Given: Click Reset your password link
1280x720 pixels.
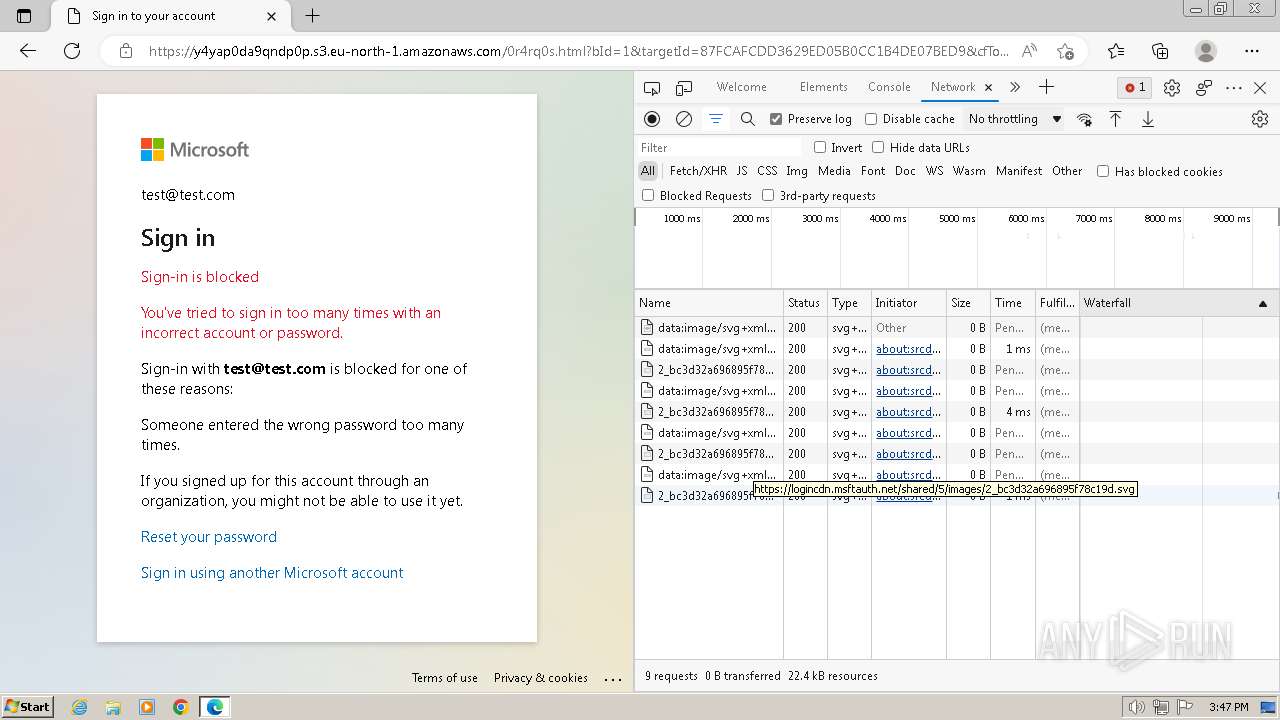Looking at the screenshot, I should 209,537.
